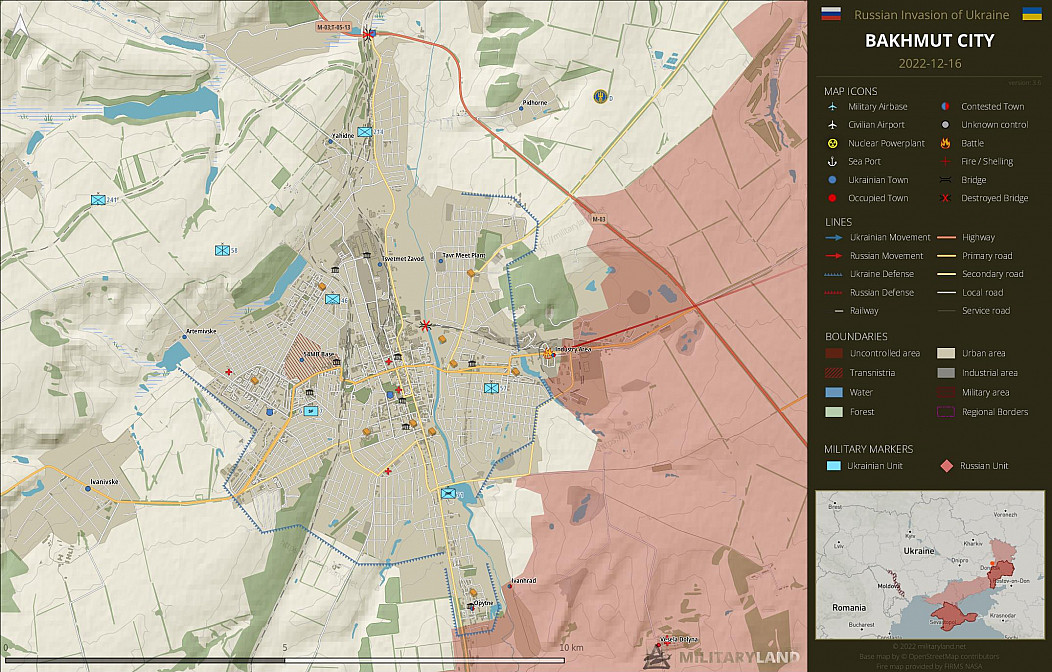Click the Ukrainian unit marker labeled 241
Image resolution: width=1052 pixels, height=672 pixels.
pyautogui.click(x=98, y=200)
